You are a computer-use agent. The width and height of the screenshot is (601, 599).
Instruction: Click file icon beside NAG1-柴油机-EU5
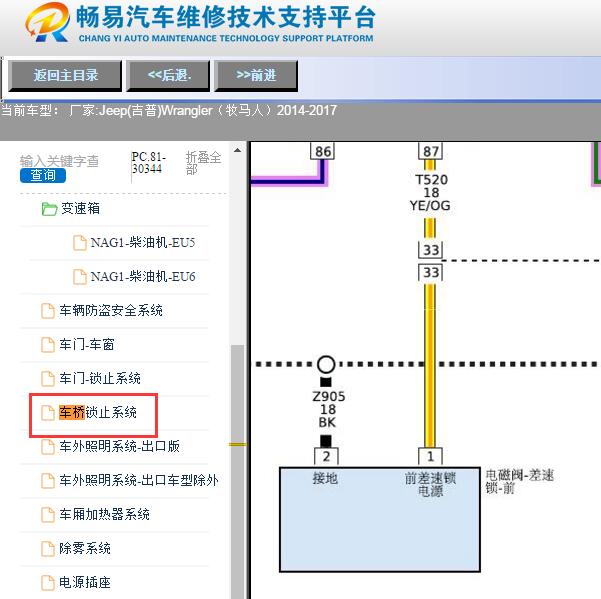(80, 243)
